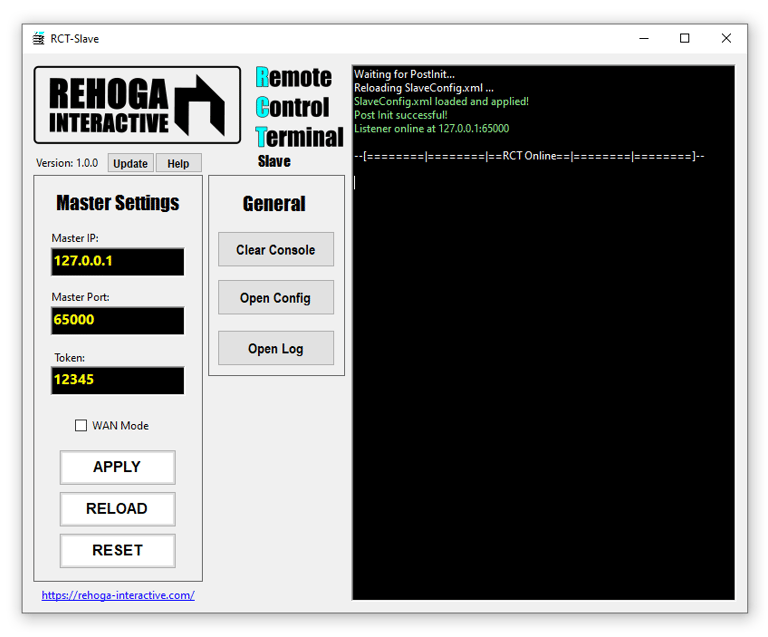Click the Rehoga Interactive logo
Viewport: 768px width, 637px height.
pyautogui.click(x=137, y=105)
